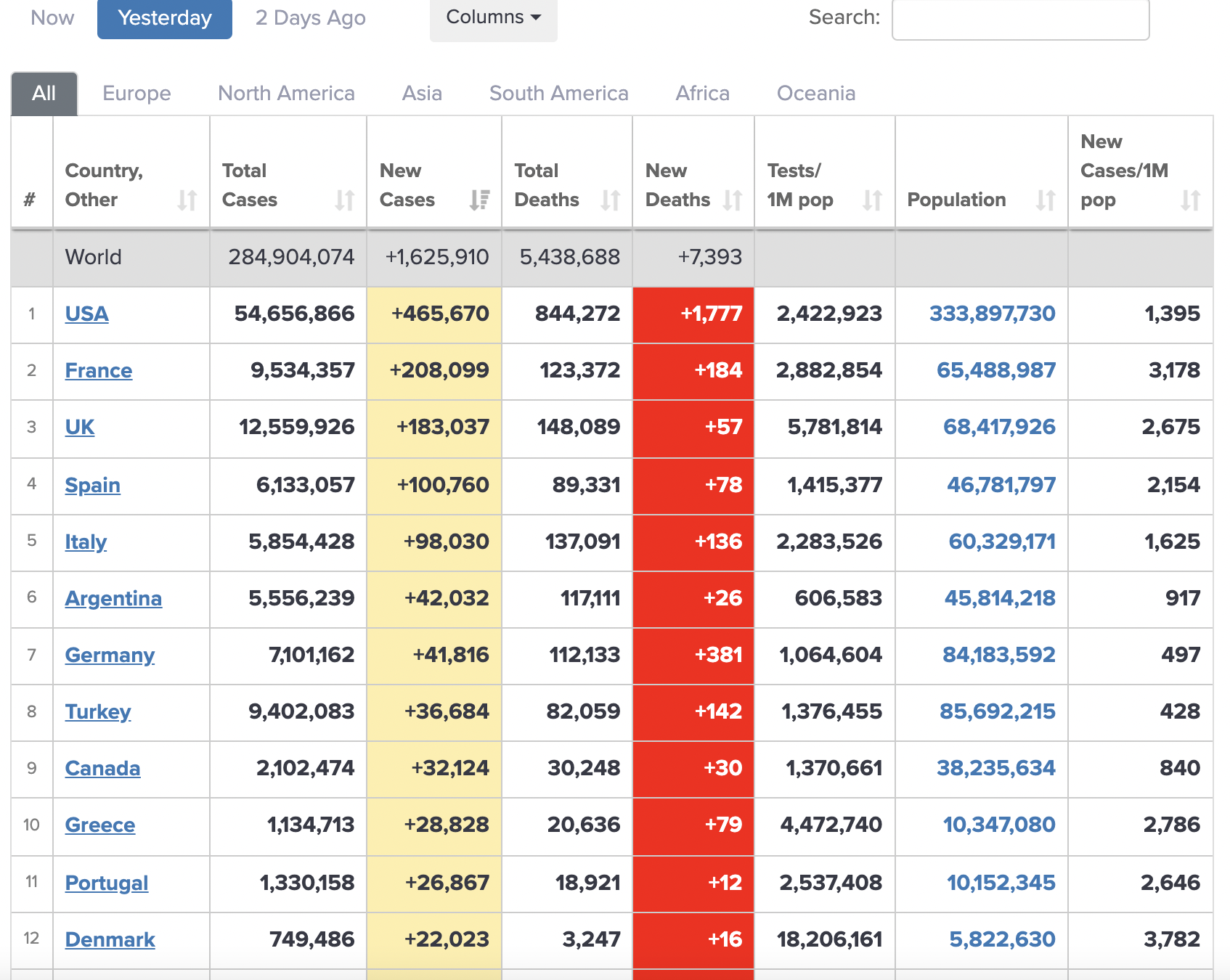
Task: Open Portugal population link 10,152,345
Action: tap(1001, 883)
